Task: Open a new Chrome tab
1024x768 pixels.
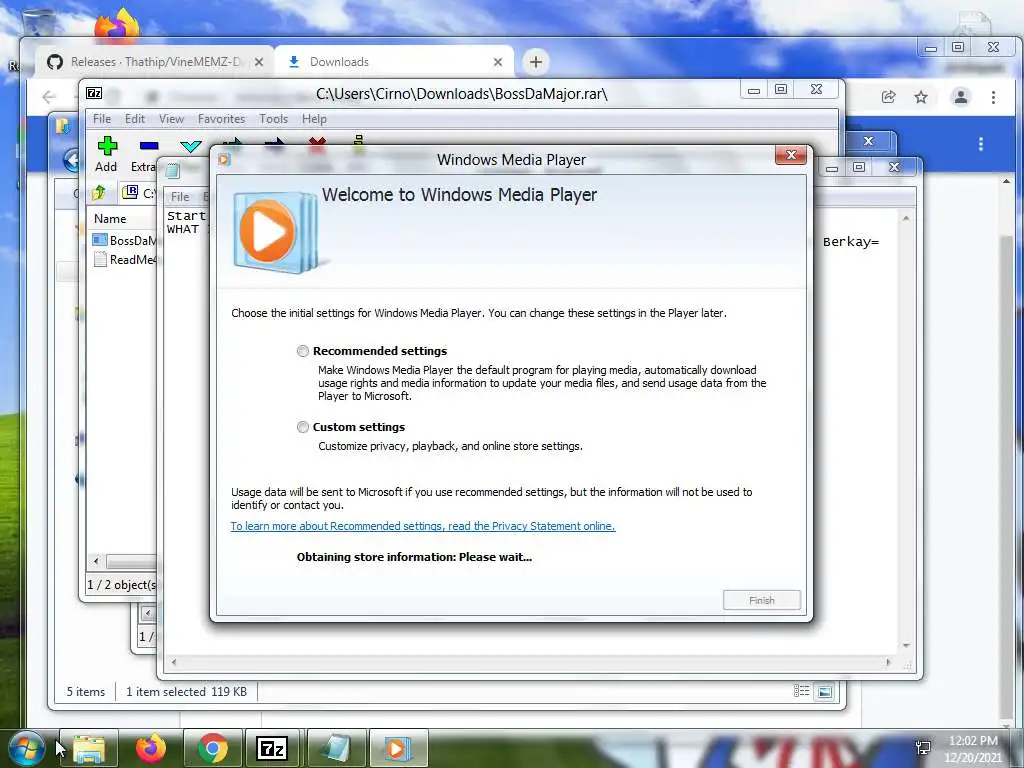Action: tap(536, 62)
